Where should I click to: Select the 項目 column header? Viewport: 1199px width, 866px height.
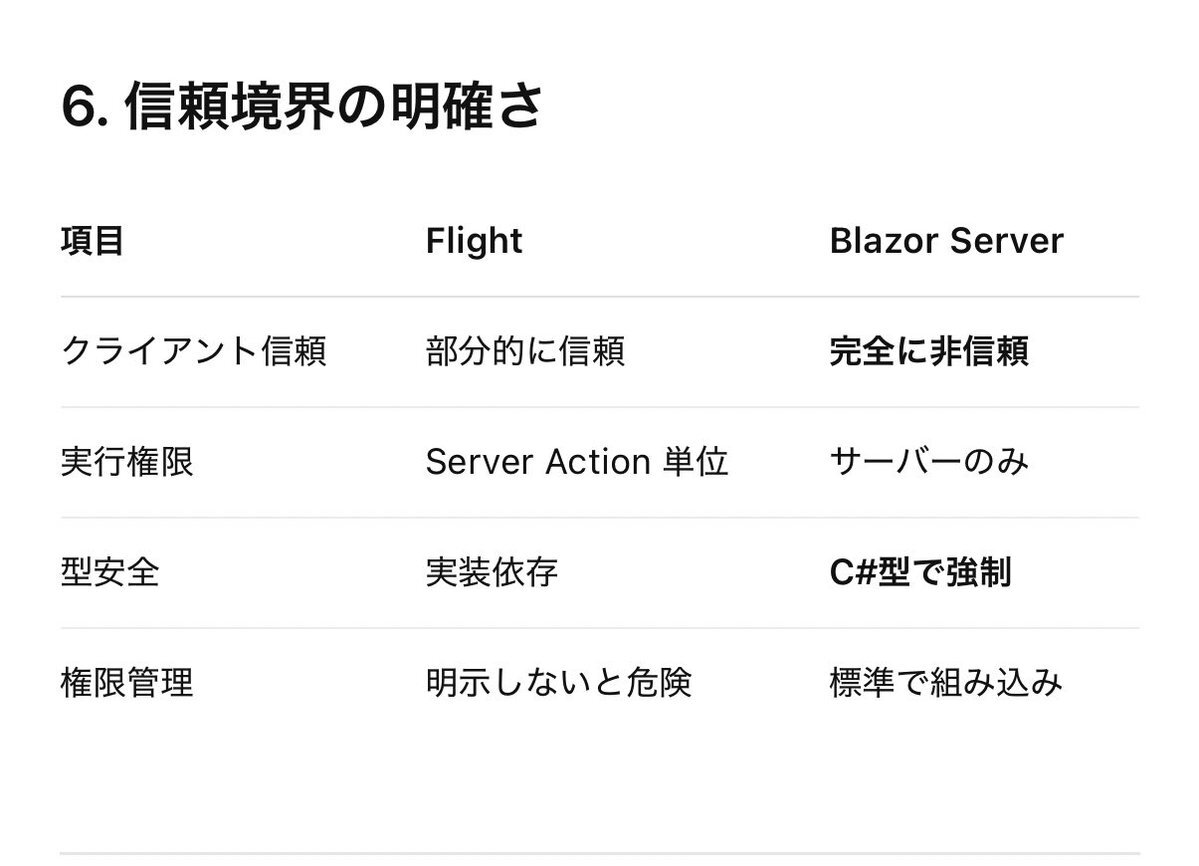point(92,241)
